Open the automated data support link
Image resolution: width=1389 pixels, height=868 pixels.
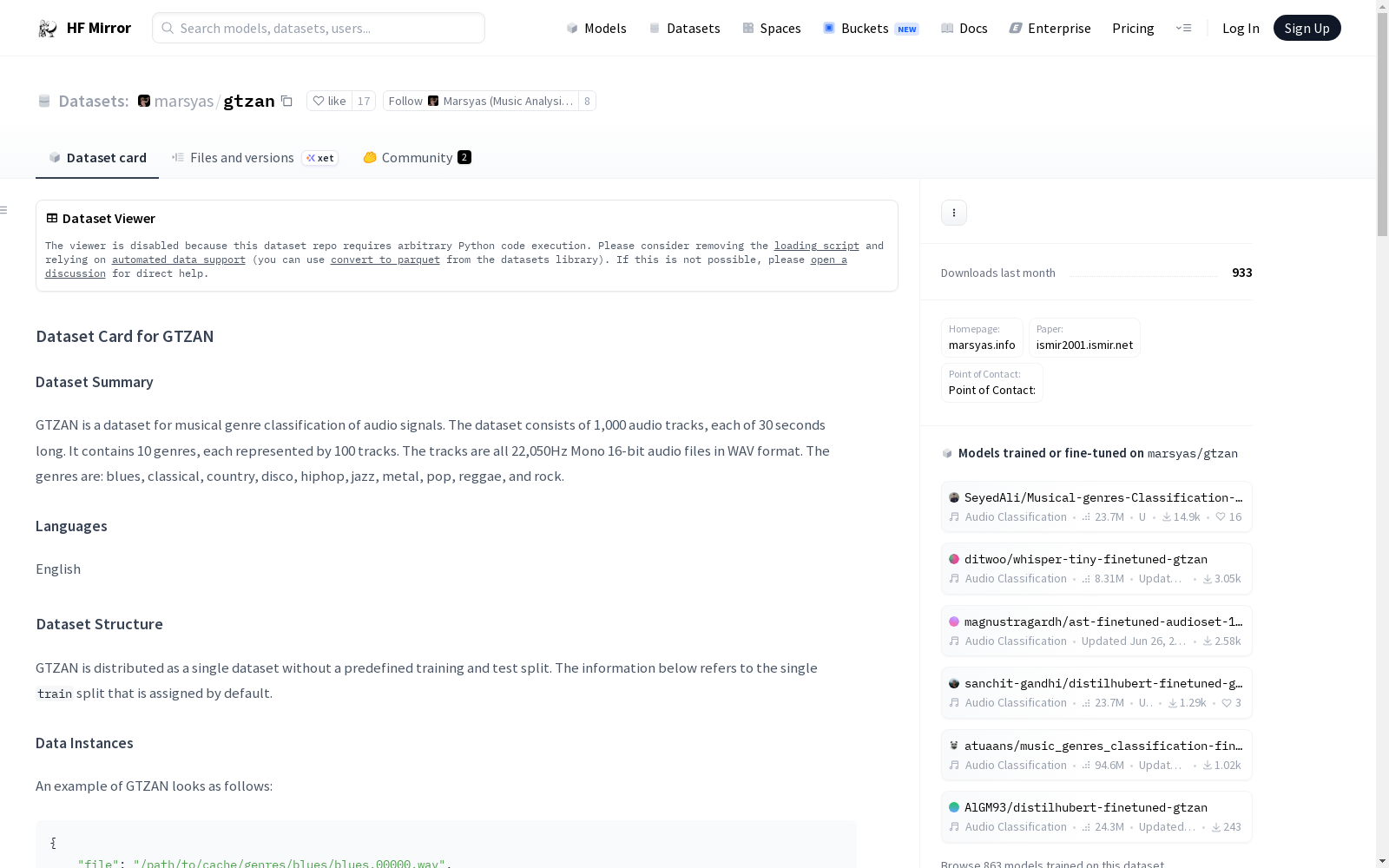pyautogui.click(x=179, y=260)
